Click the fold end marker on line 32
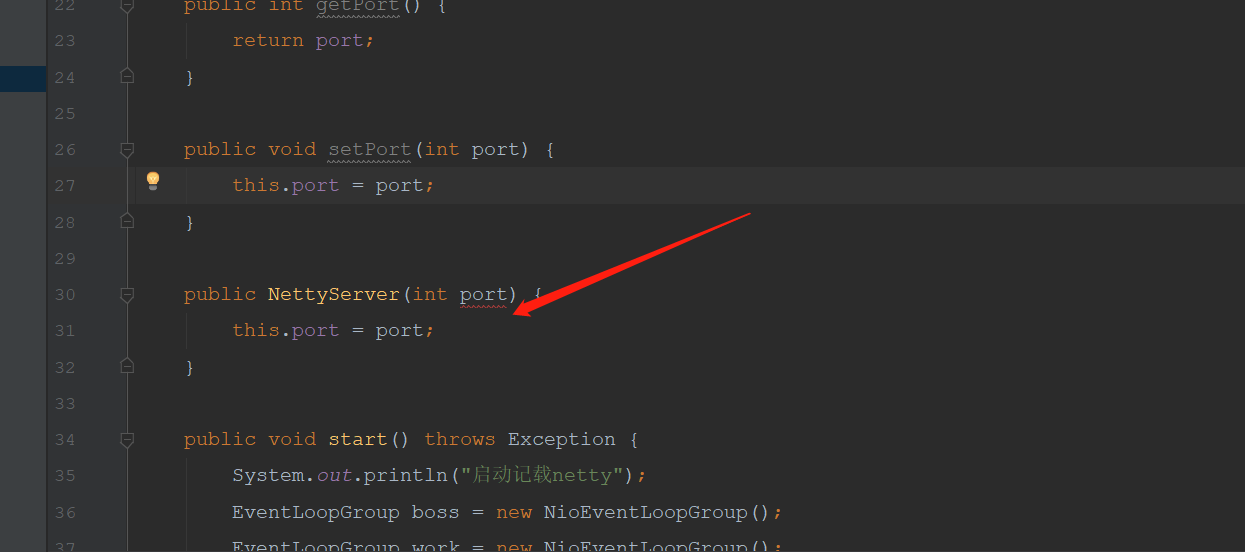The height and width of the screenshot is (552, 1245). point(127,366)
